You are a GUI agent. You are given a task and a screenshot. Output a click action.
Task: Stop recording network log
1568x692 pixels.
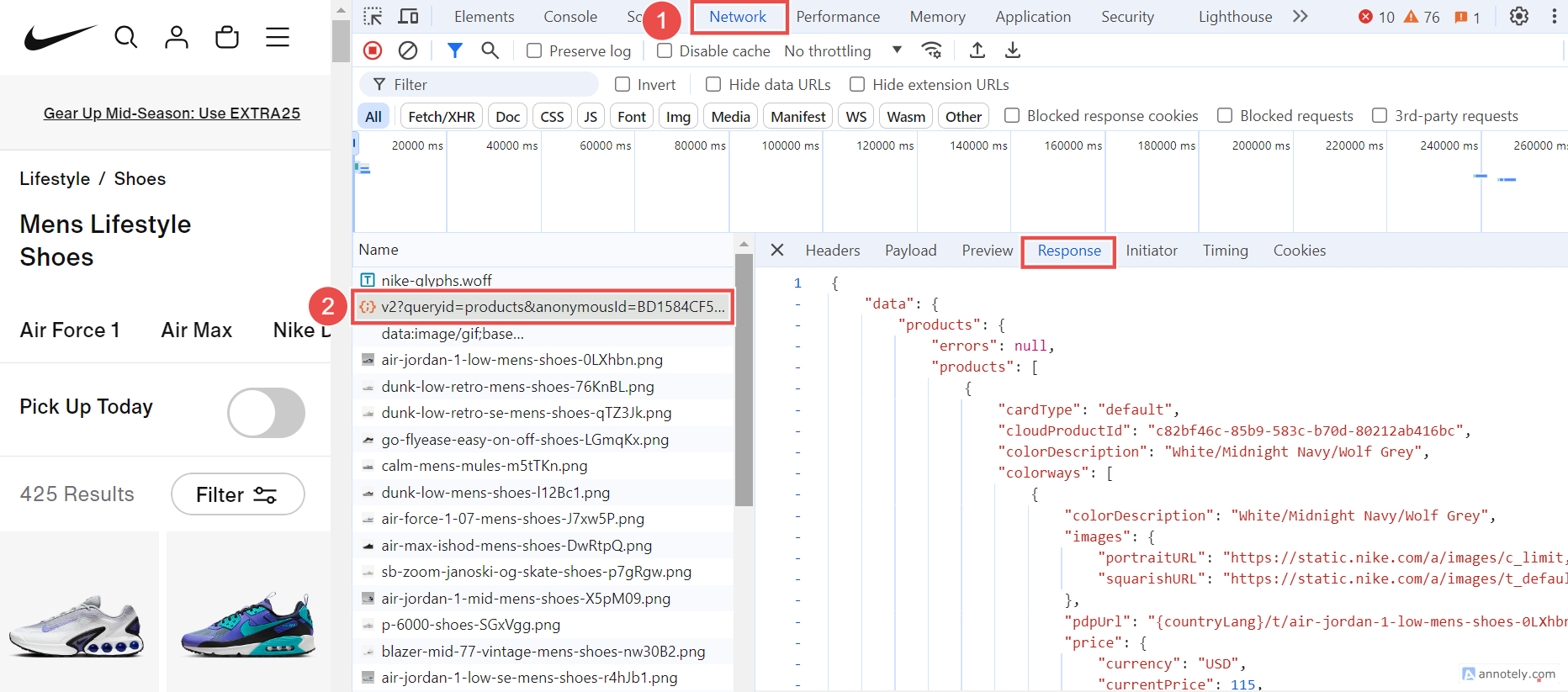pyautogui.click(x=373, y=50)
